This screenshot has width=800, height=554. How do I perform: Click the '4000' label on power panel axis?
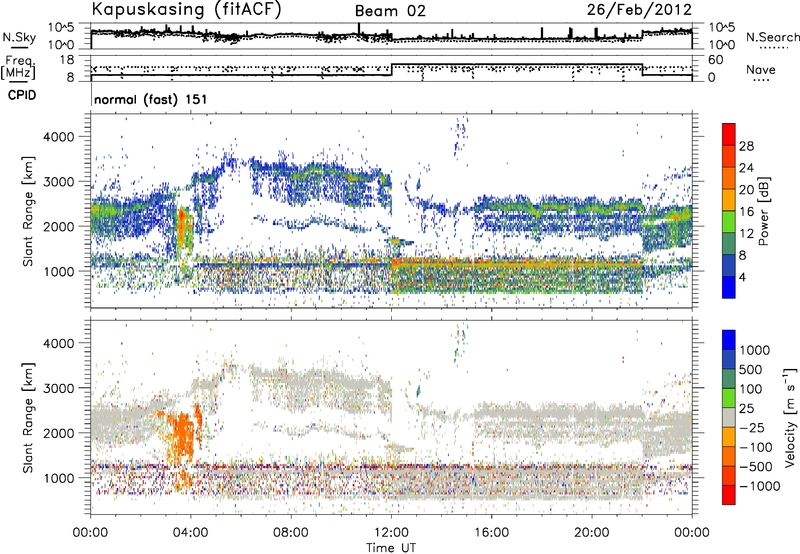coord(59,137)
